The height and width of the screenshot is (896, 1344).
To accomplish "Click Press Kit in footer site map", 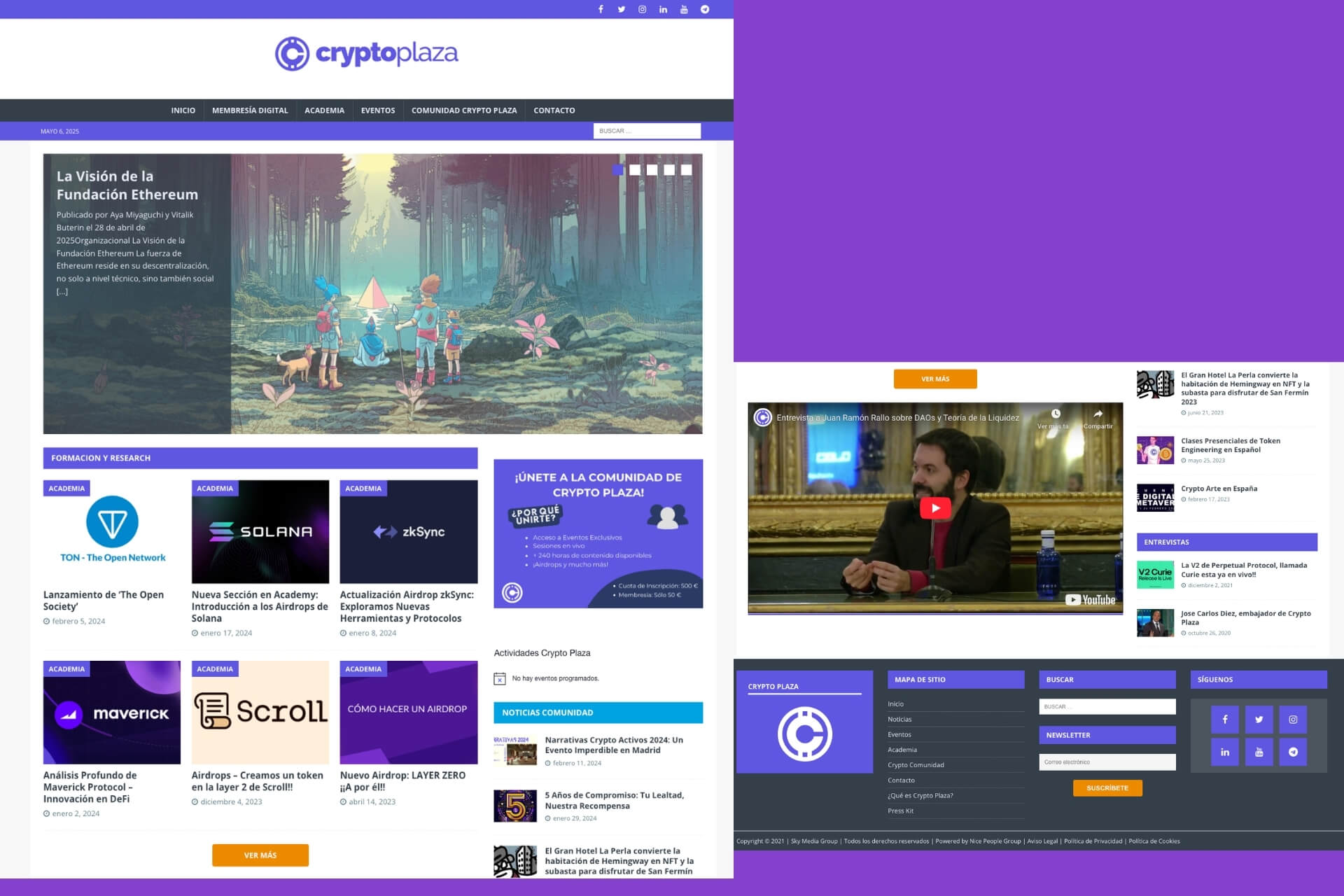I will [x=900, y=811].
